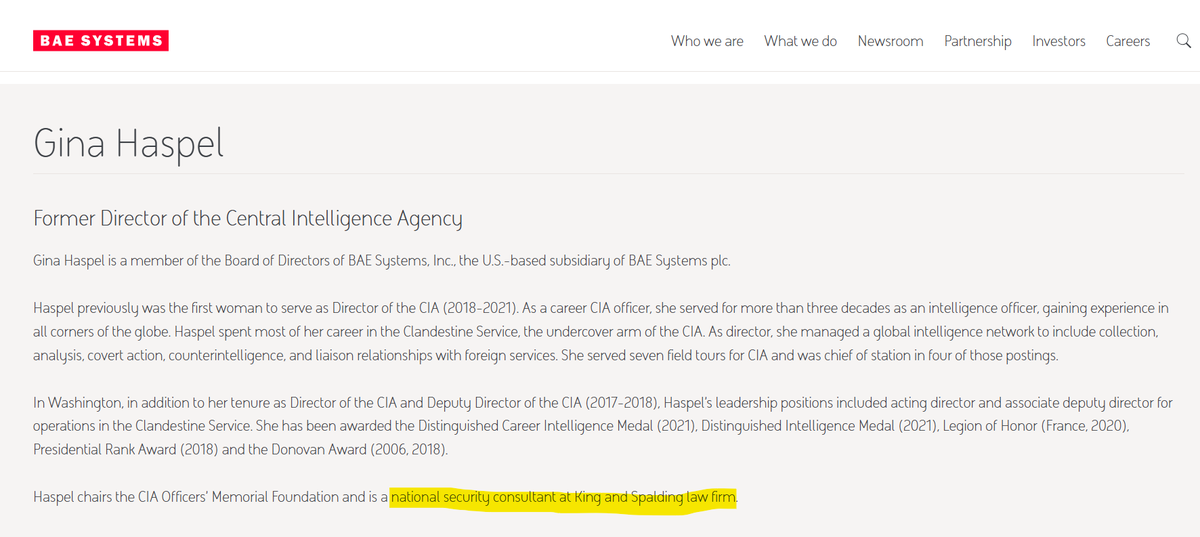Open the Who we are menu
This screenshot has width=1200, height=537.
pyautogui.click(x=707, y=41)
